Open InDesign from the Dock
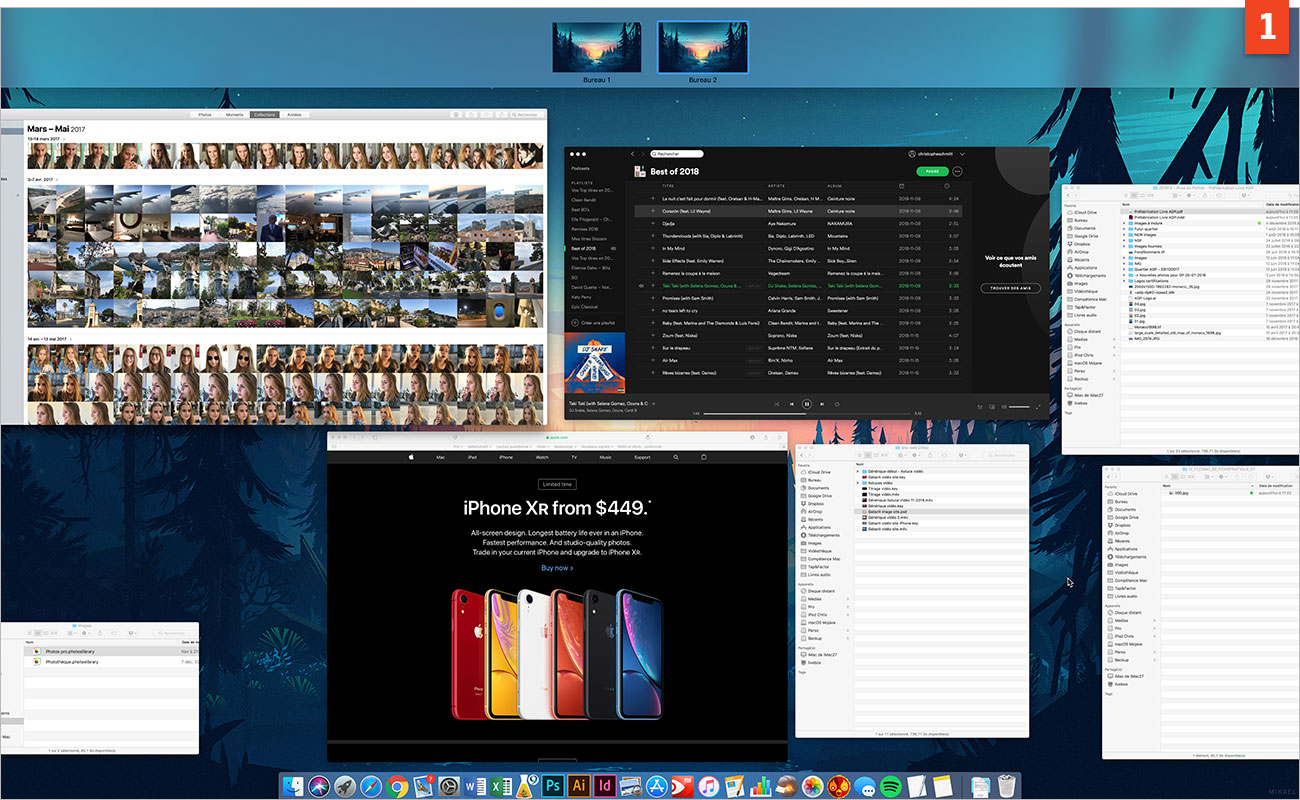 (x=604, y=786)
